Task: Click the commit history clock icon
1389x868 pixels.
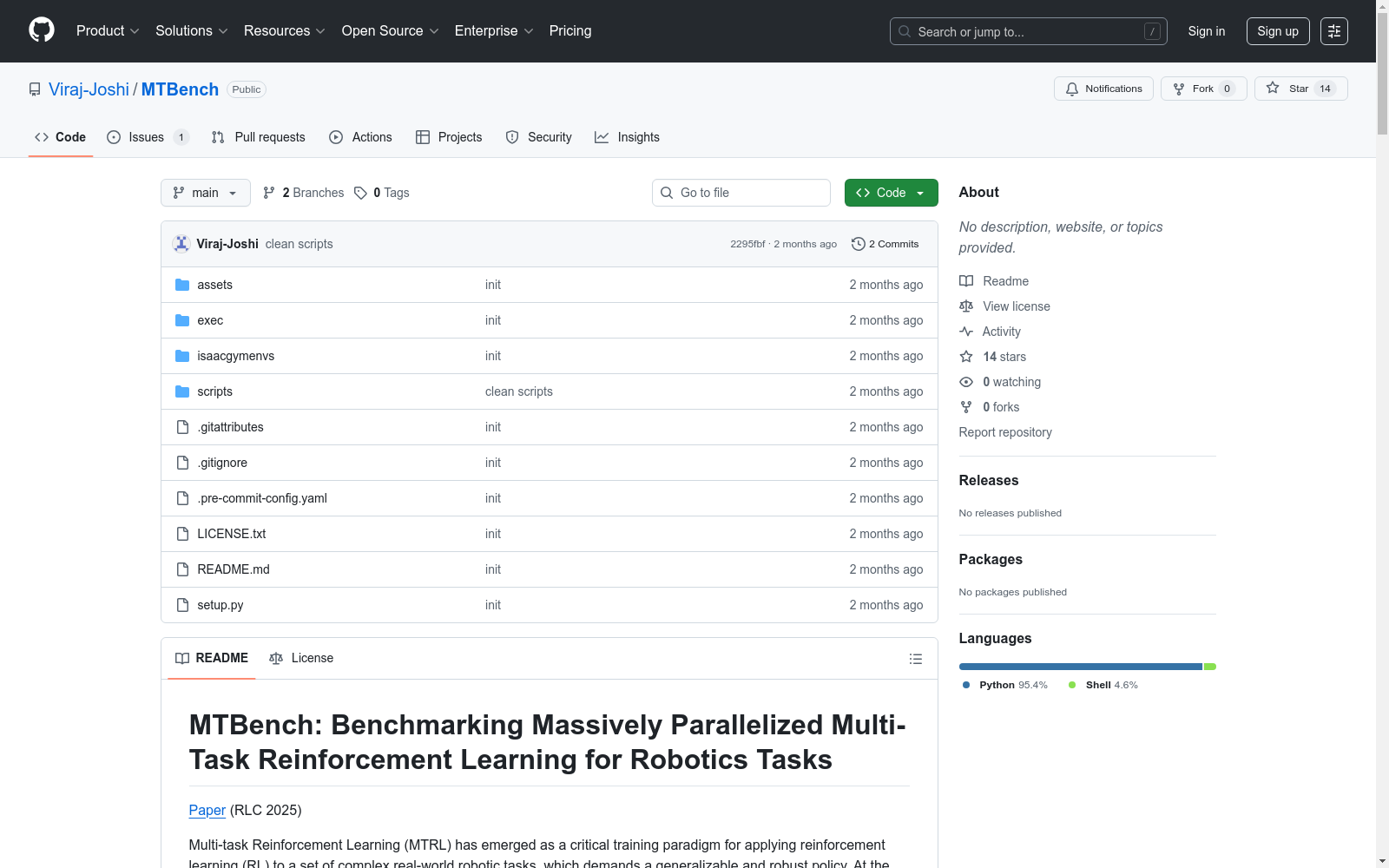Action: [x=859, y=244]
